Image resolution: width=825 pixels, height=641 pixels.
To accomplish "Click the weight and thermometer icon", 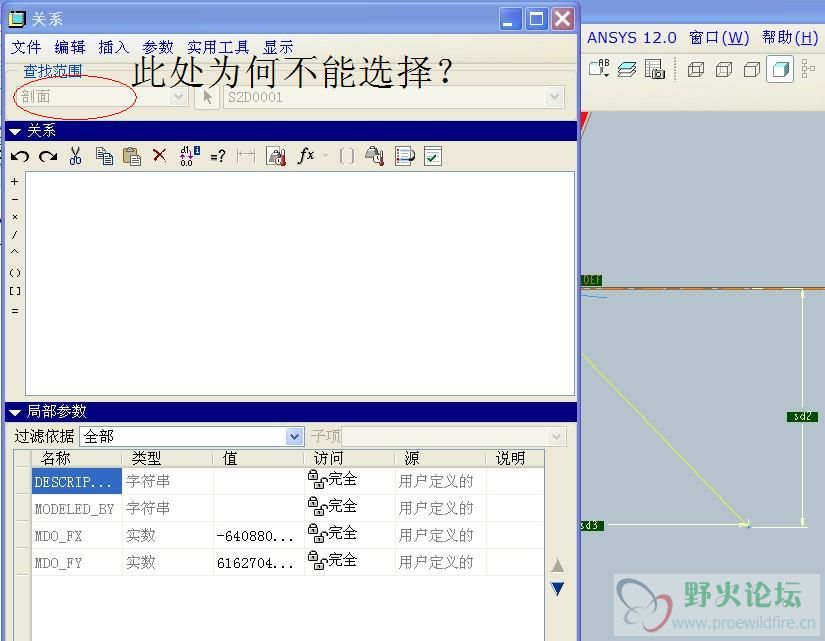I will (x=276, y=156).
